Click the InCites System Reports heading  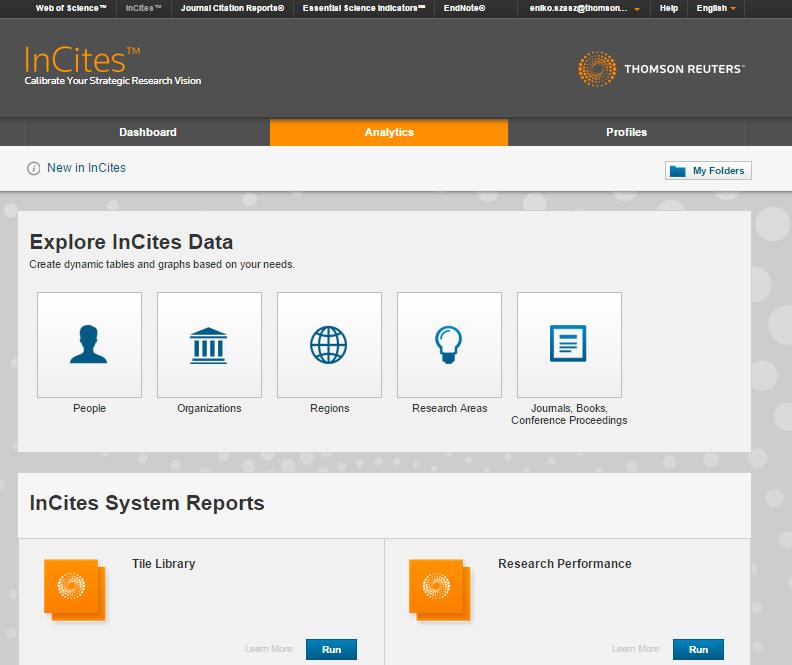[147, 503]
